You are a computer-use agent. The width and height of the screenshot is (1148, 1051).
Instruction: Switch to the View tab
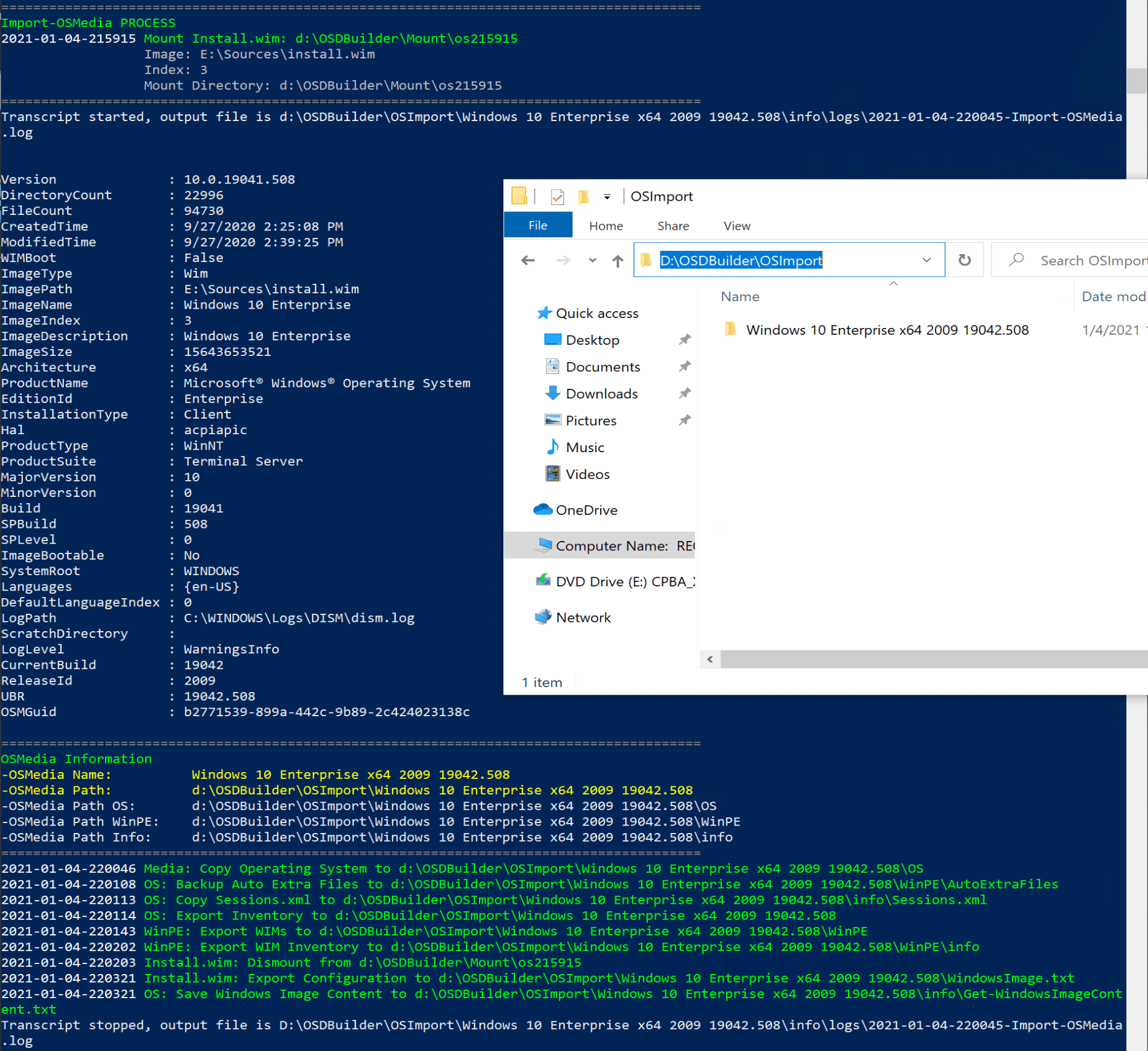click(736, 225)
